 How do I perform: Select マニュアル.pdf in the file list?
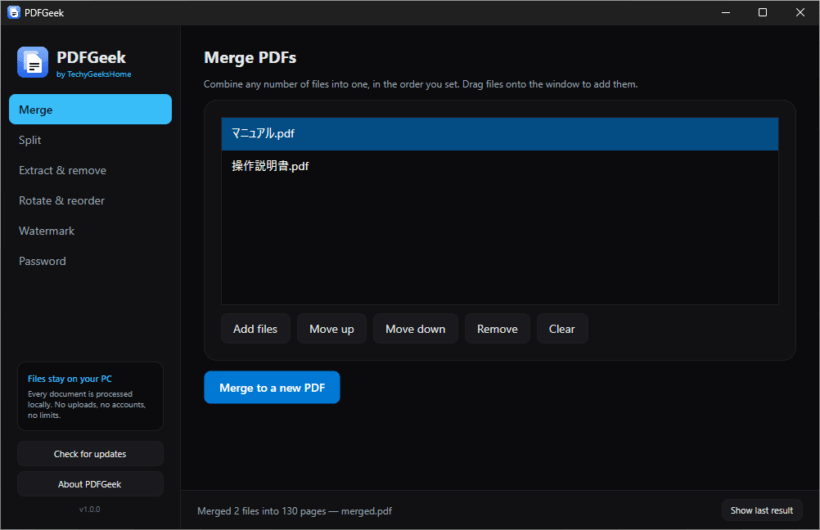click(x=499, y=134)
